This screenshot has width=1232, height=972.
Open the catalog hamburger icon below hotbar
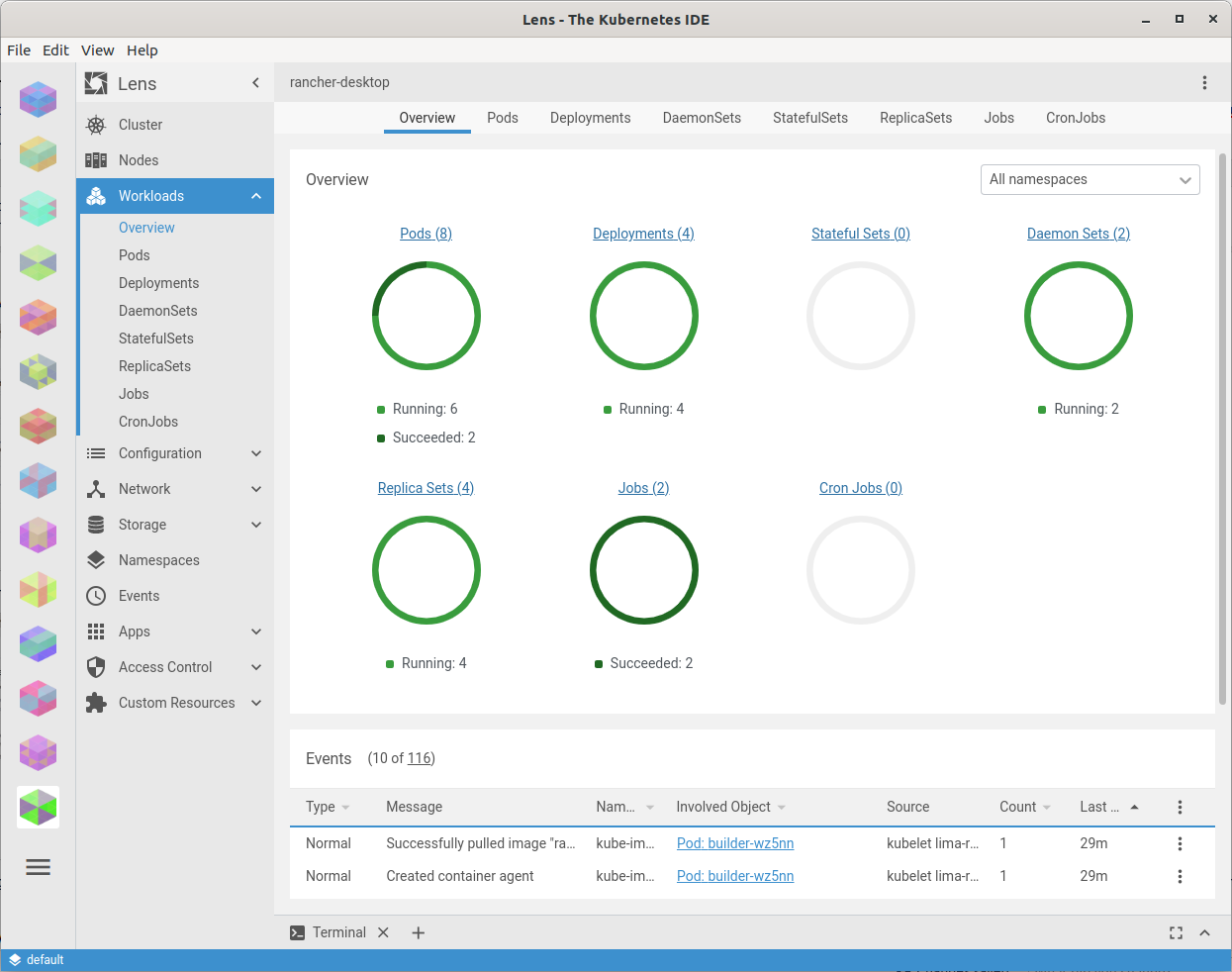click(38, 867)
